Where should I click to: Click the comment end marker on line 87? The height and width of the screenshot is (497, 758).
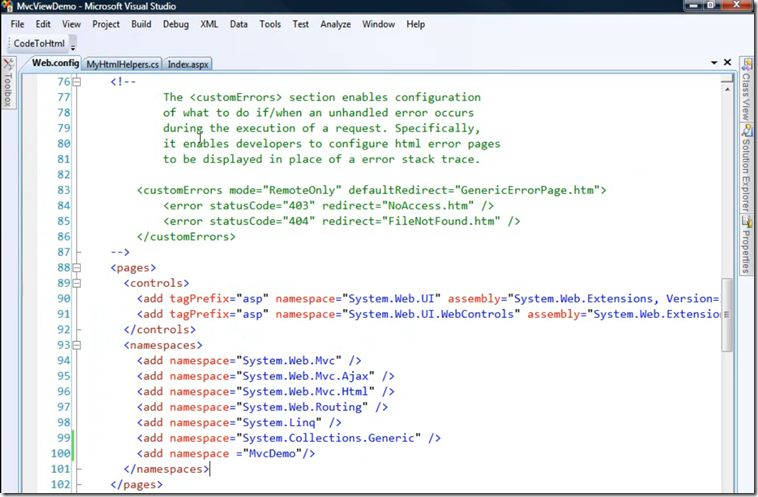120,252
